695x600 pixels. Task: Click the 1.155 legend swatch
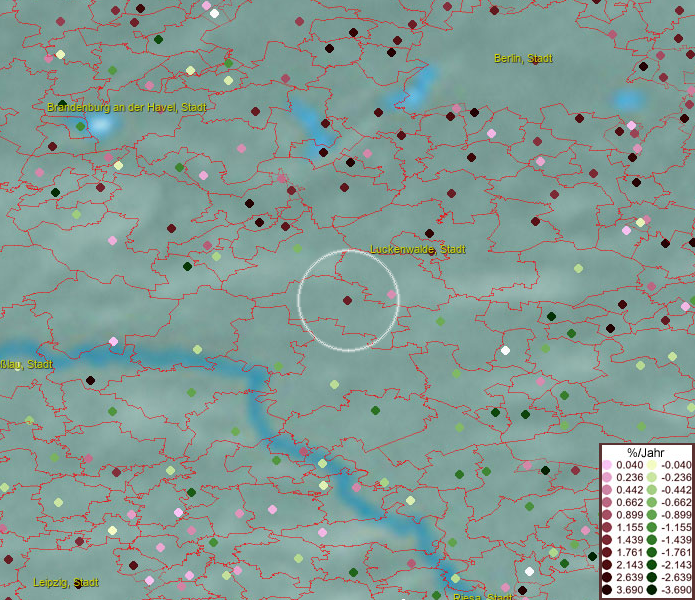[607, 528]
